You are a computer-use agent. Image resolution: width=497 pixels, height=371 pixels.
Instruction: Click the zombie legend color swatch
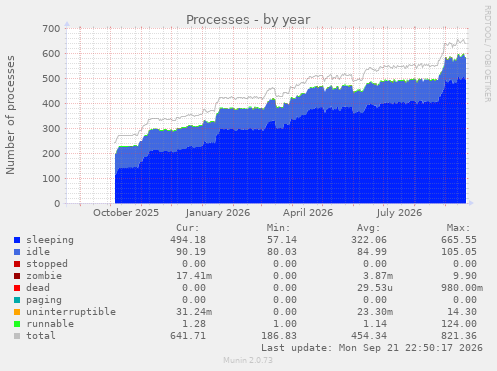point(17,276)
